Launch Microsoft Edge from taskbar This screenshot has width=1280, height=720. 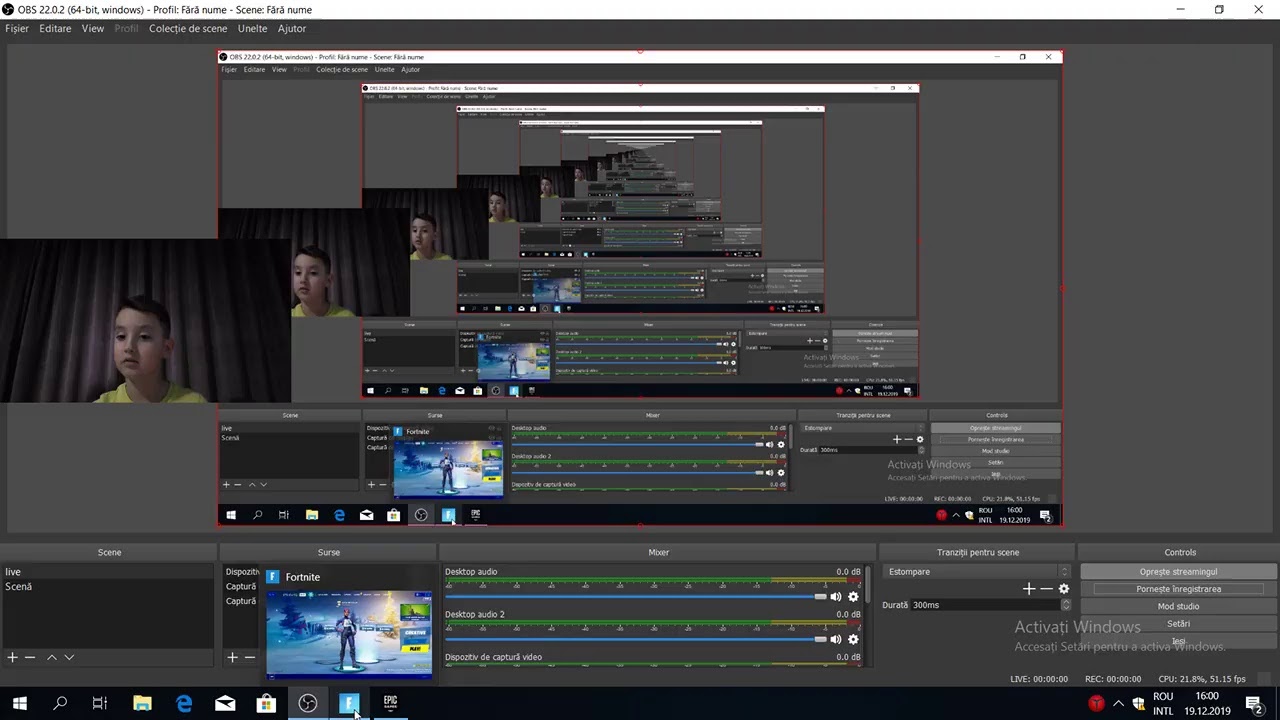click(184, 703)
